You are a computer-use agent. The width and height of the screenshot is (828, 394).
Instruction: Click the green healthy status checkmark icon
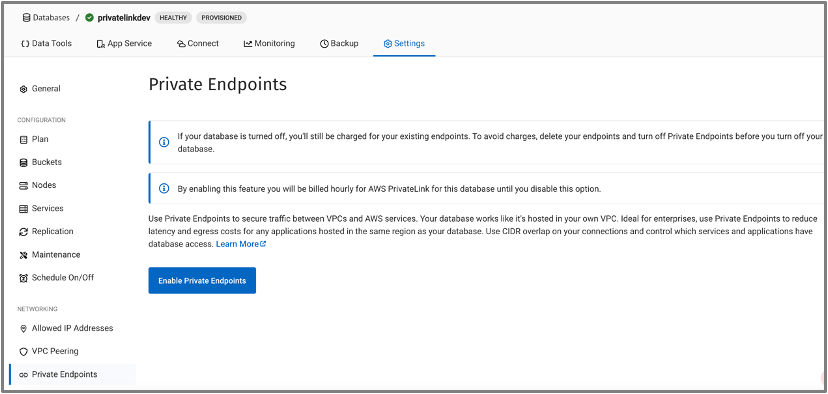(x=89, y=18)
